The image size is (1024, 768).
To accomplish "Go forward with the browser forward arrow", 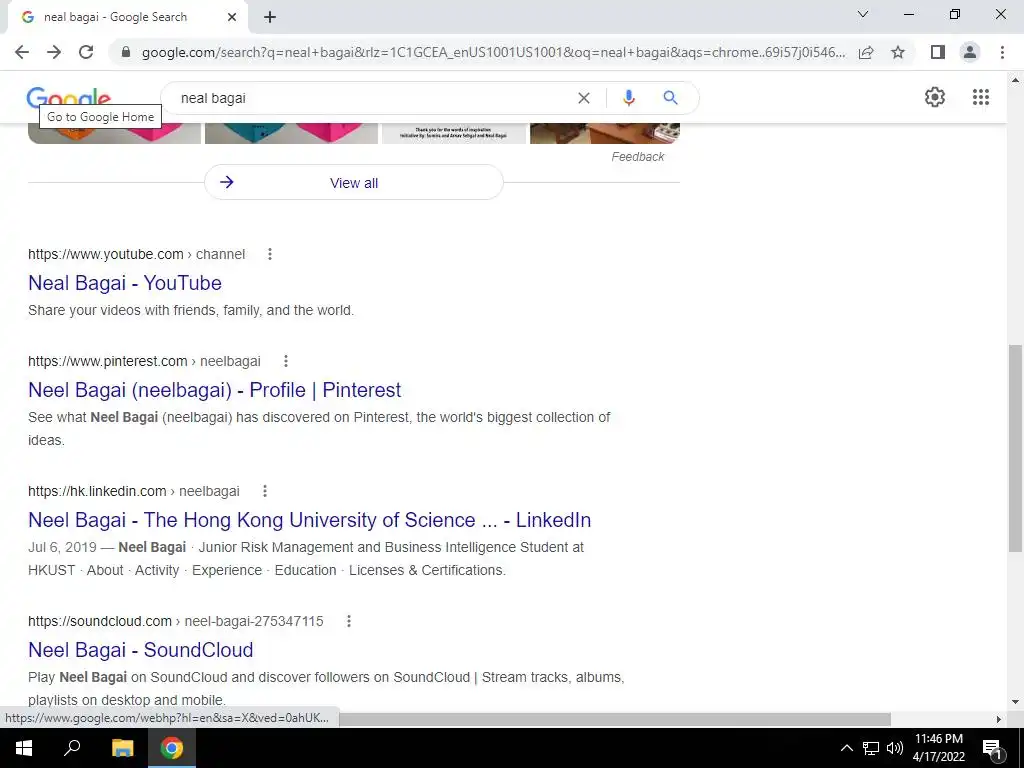I will [54, 52].
